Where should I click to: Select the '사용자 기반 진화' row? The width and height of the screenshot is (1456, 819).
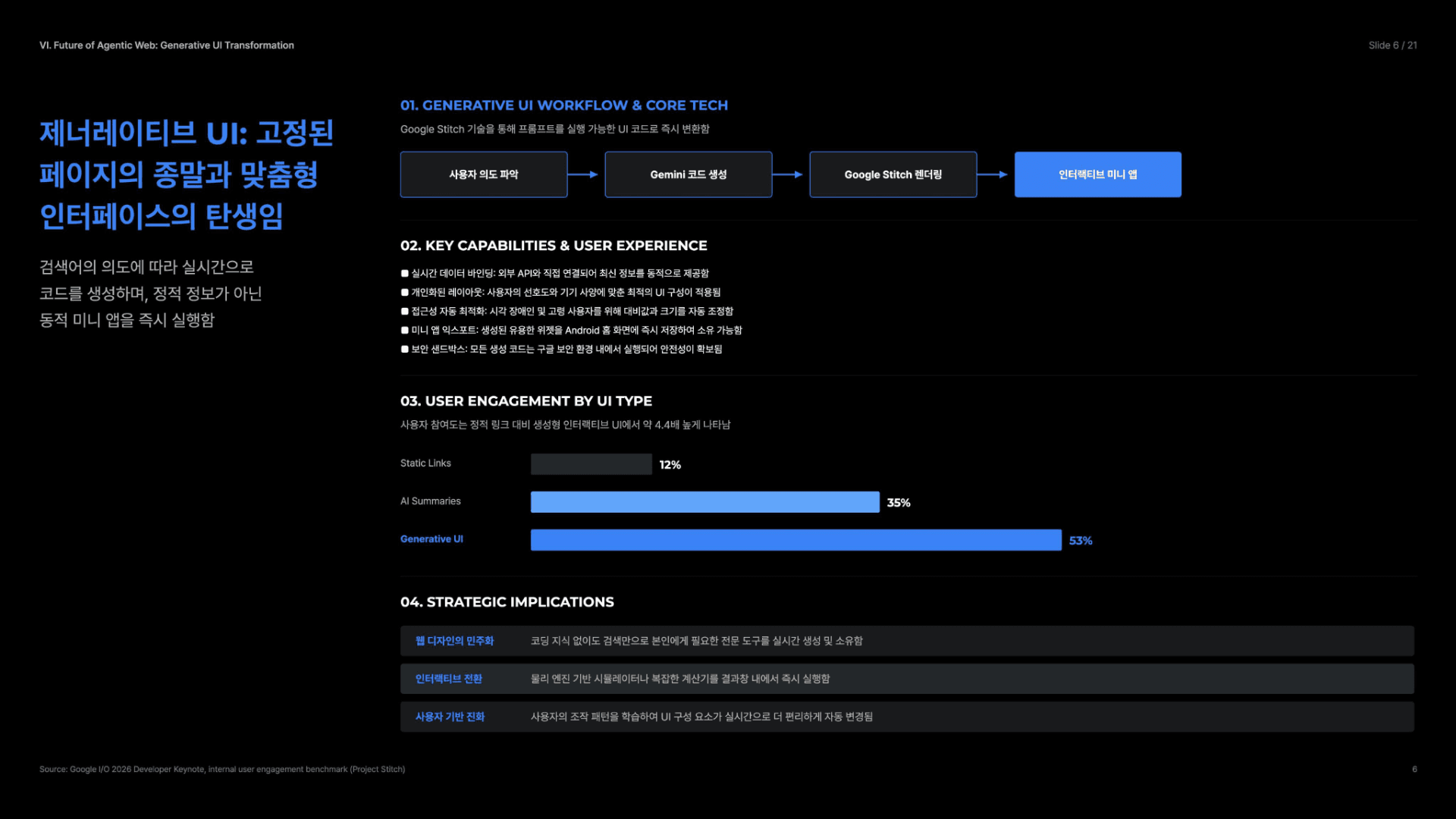coord(907,717)
